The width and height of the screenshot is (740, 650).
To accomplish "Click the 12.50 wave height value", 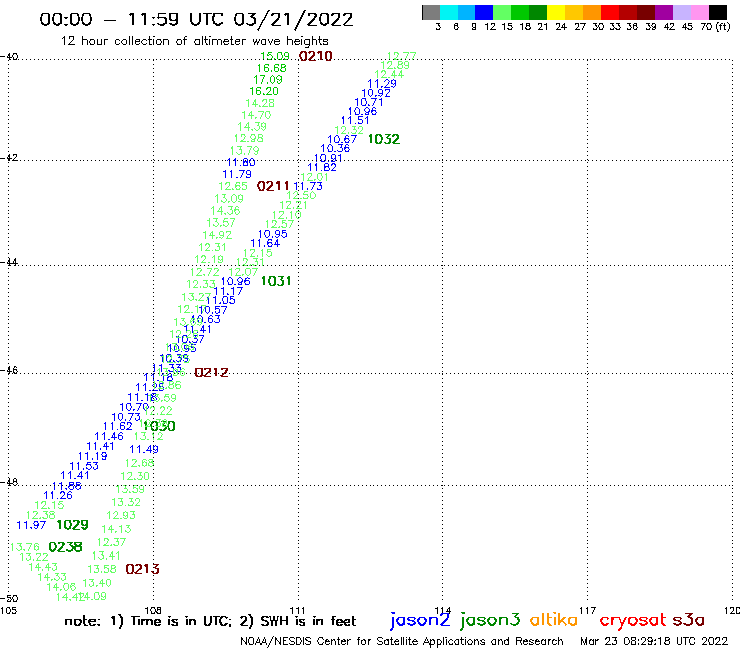I will point(301,195).
